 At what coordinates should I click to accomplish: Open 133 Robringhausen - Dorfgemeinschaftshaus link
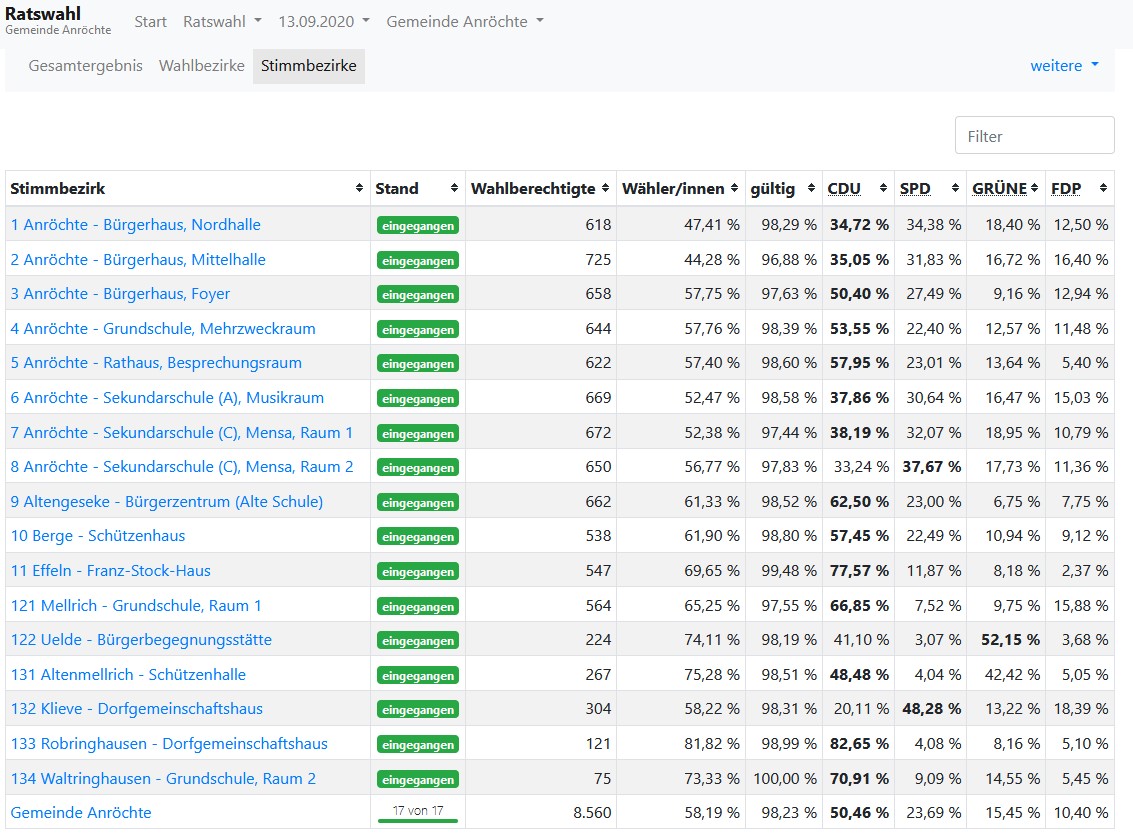coord(169,744)
